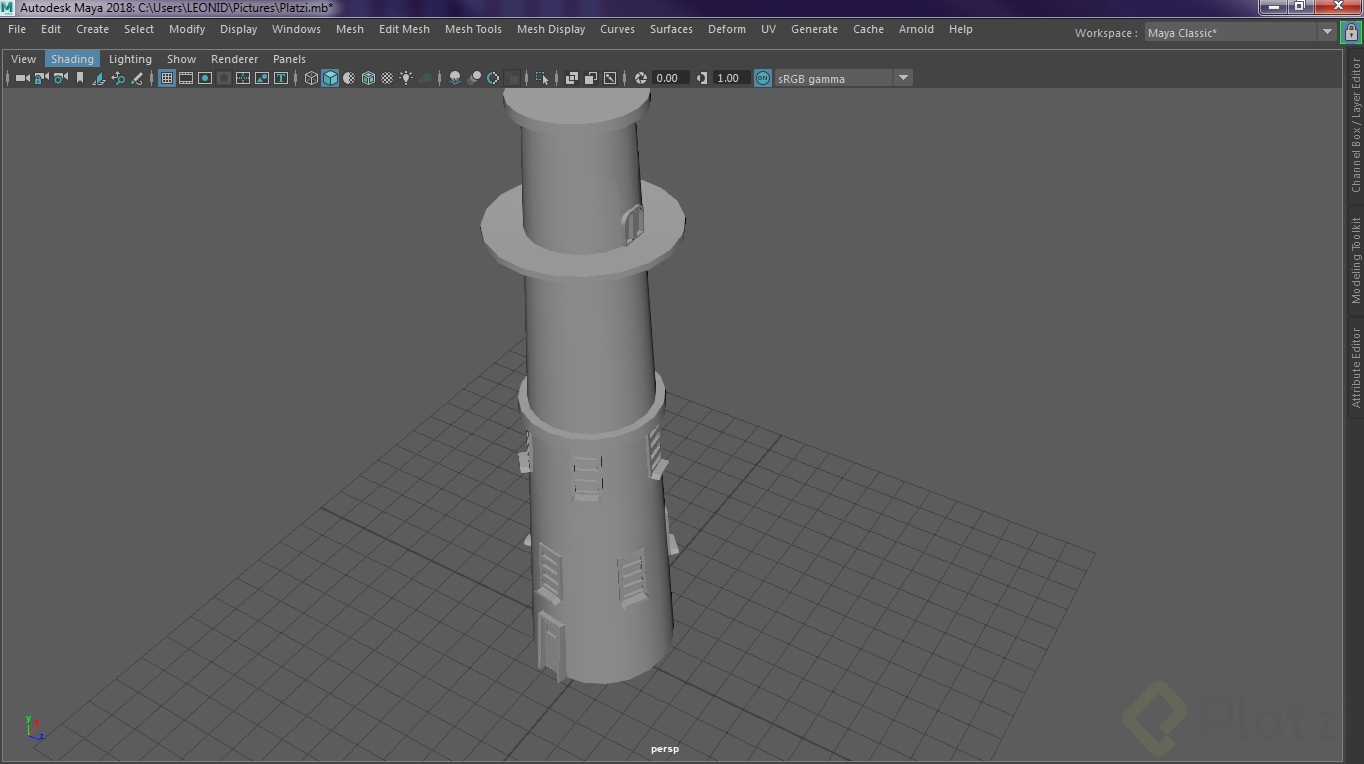Open camera bookmarks from panel toolbar
The height and width of the screenshot is (764, 1364).
80,78
